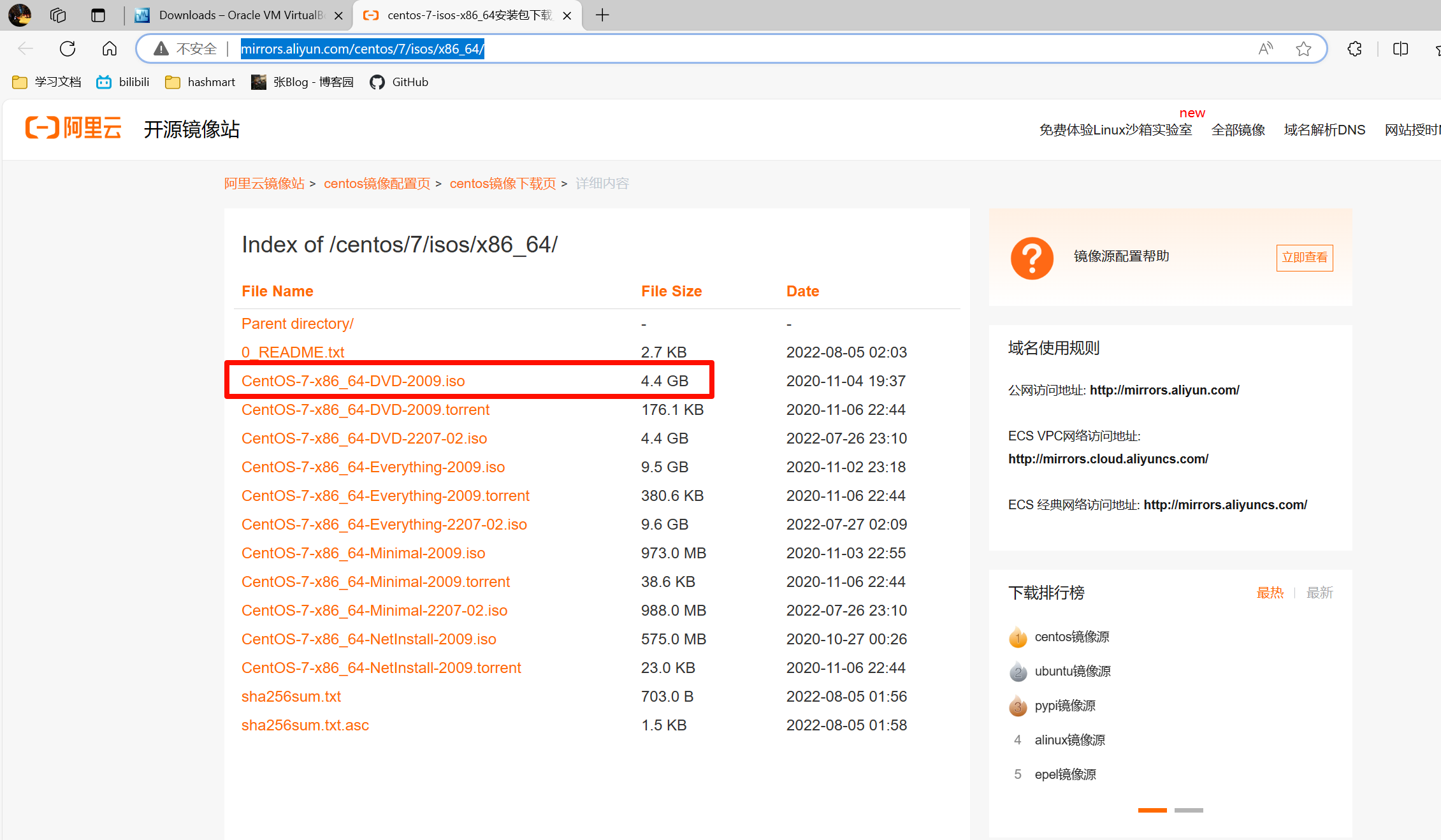Open the extensions puzzle icon

point(1354,48)
